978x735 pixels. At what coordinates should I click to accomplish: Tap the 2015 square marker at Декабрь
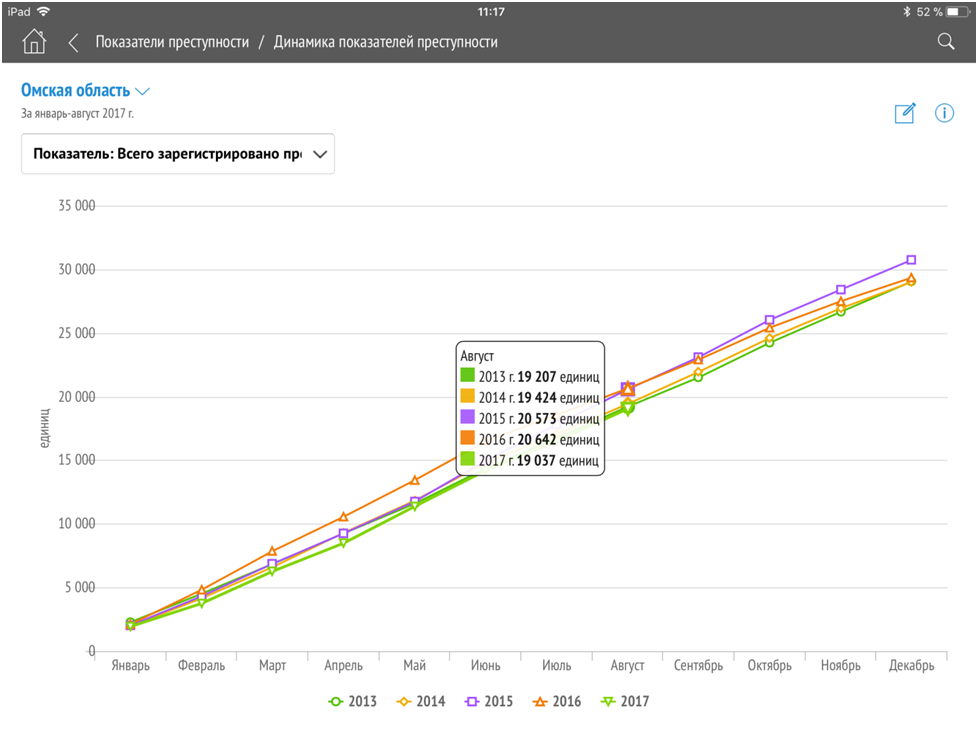click(911, 260)
